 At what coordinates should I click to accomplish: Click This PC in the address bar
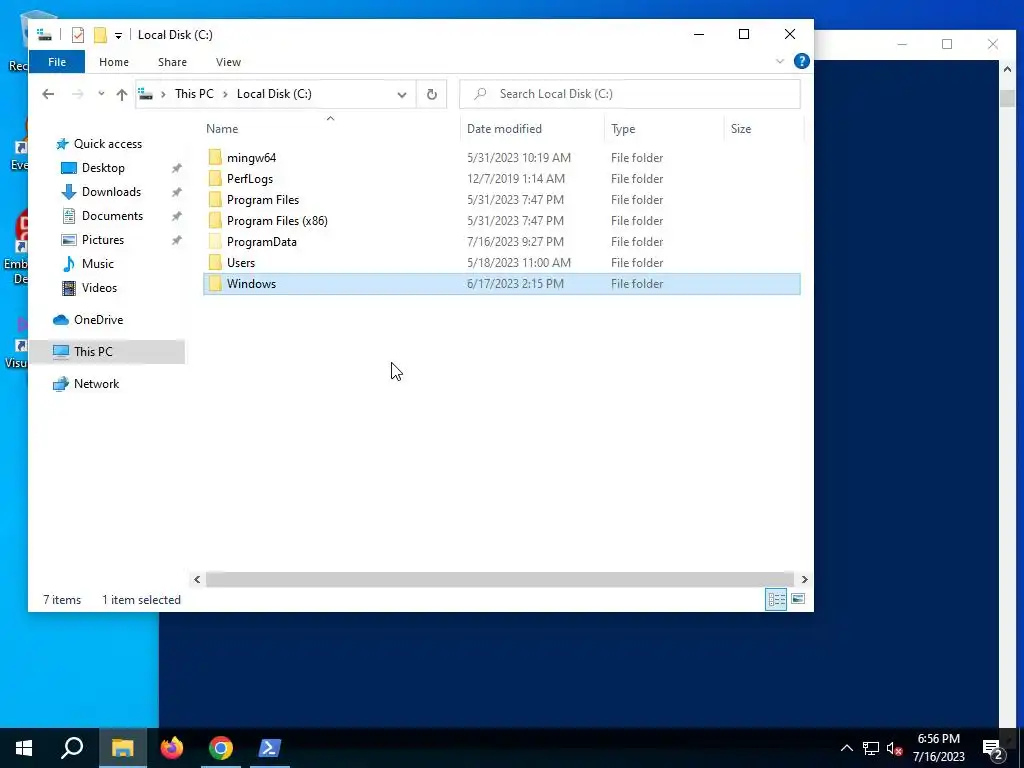pyautogui.click(x=194, y=94)
